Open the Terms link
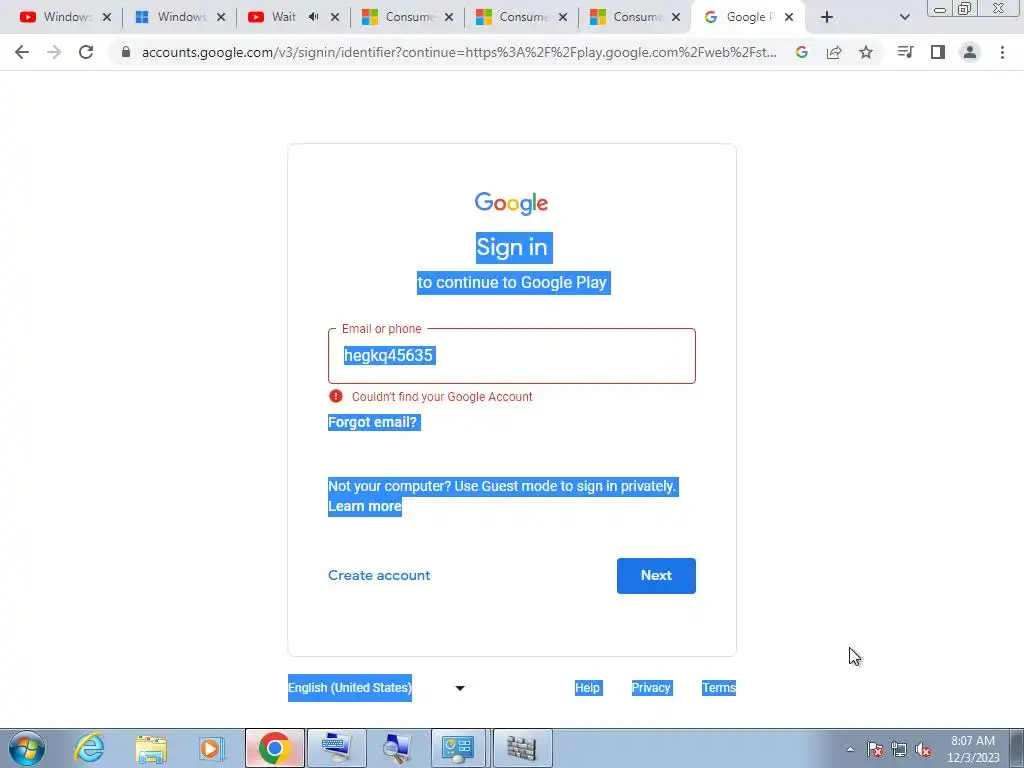This screenshot has width=1024, height=768. pyautogui.click(x=718, y=688)
